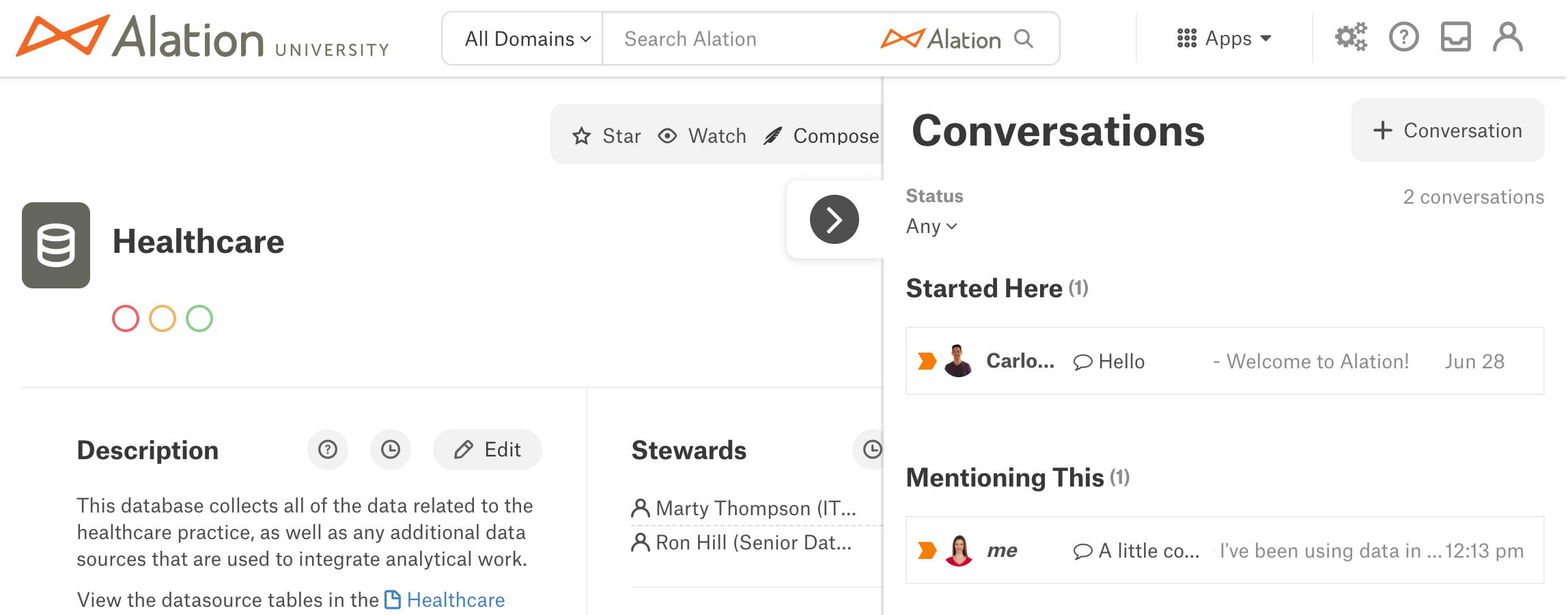Open the Healthcare article link
The image size is (1568, 615).
tap(445, 600)
